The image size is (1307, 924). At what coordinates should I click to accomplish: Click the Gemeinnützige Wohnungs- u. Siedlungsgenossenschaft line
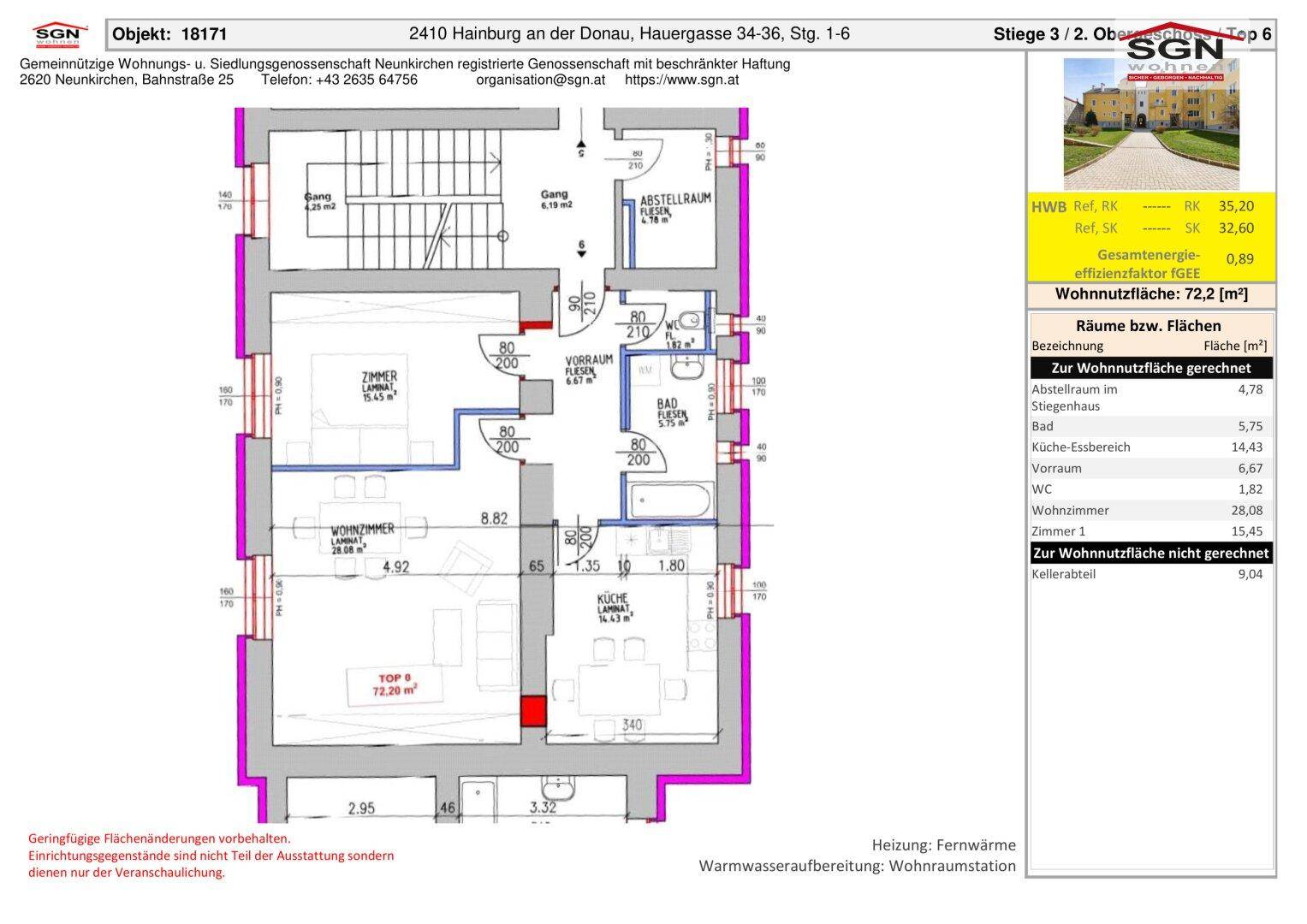405,64
